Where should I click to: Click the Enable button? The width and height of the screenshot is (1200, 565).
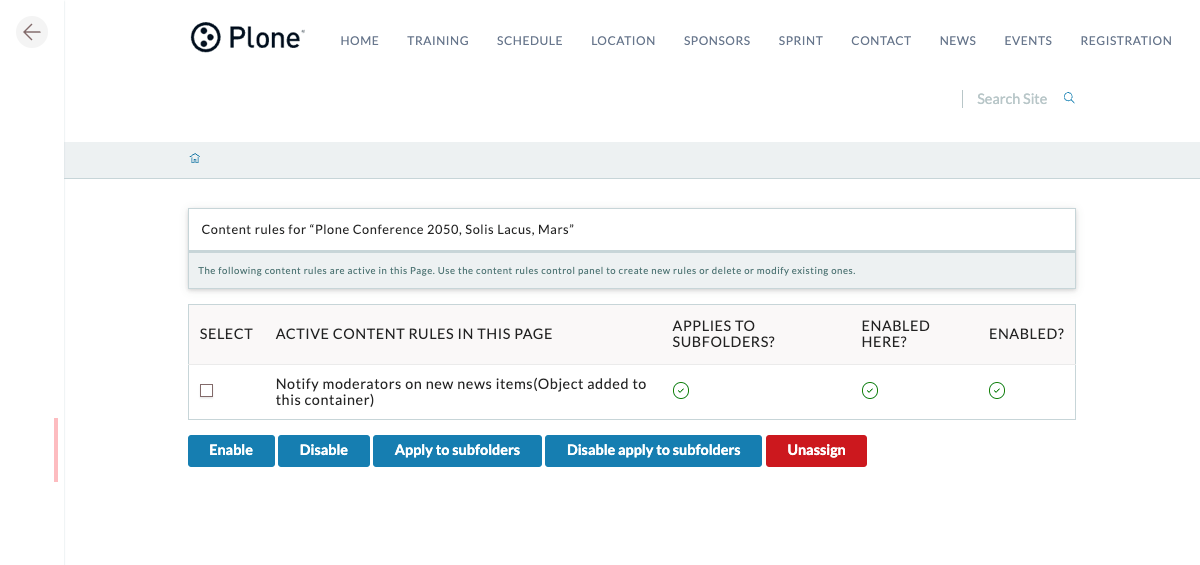coord(231,450)
